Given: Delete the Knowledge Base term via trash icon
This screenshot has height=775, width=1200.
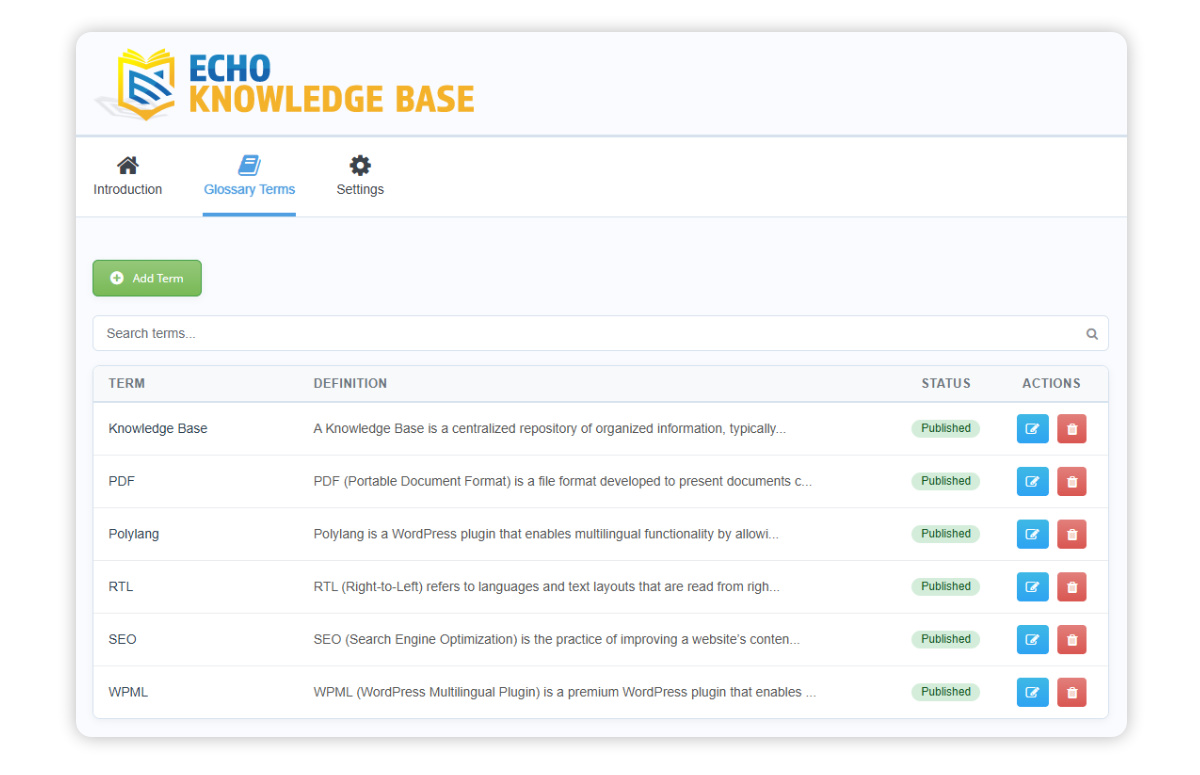Looking at the screenshot, I should tap(1072, 429).
